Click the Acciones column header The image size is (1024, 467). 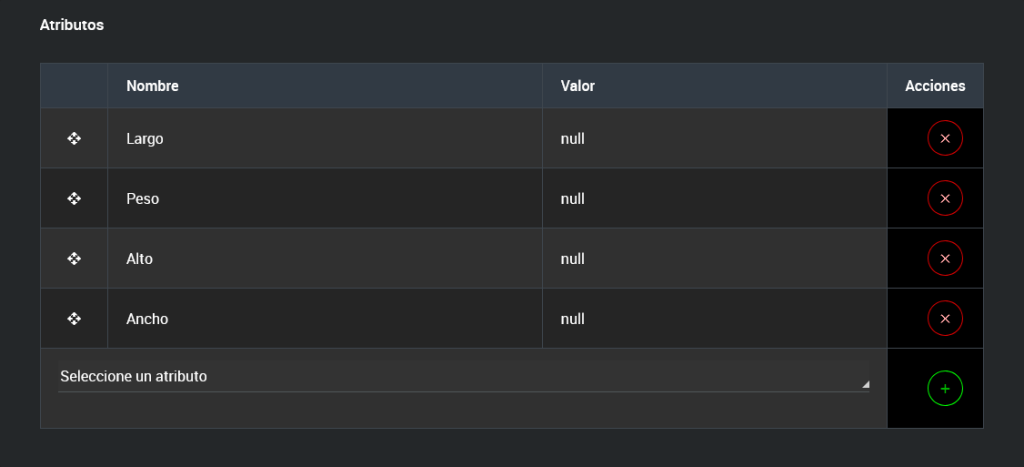click(x=935, y=86)
